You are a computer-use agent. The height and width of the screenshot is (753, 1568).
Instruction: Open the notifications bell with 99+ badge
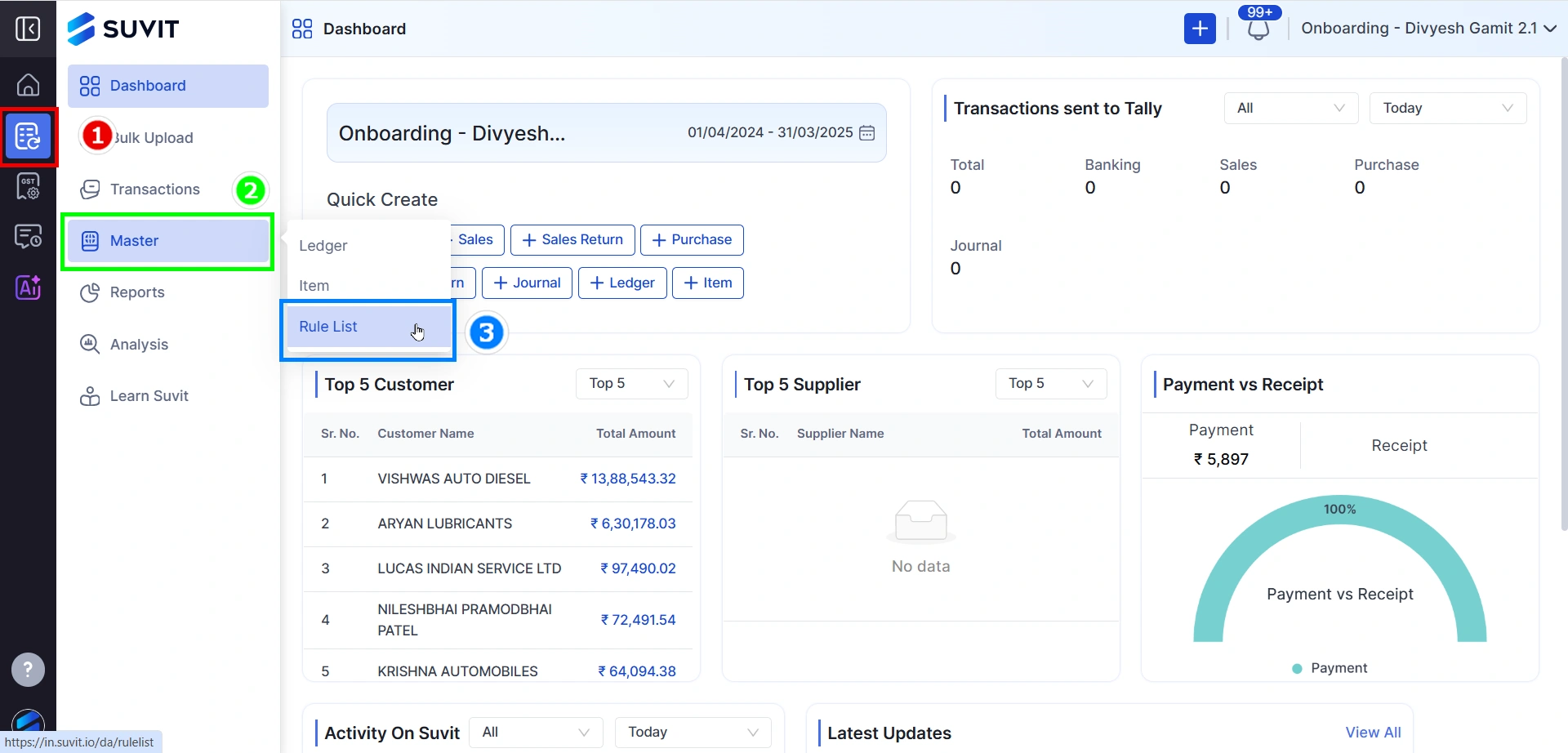[x=1258, y=29]
